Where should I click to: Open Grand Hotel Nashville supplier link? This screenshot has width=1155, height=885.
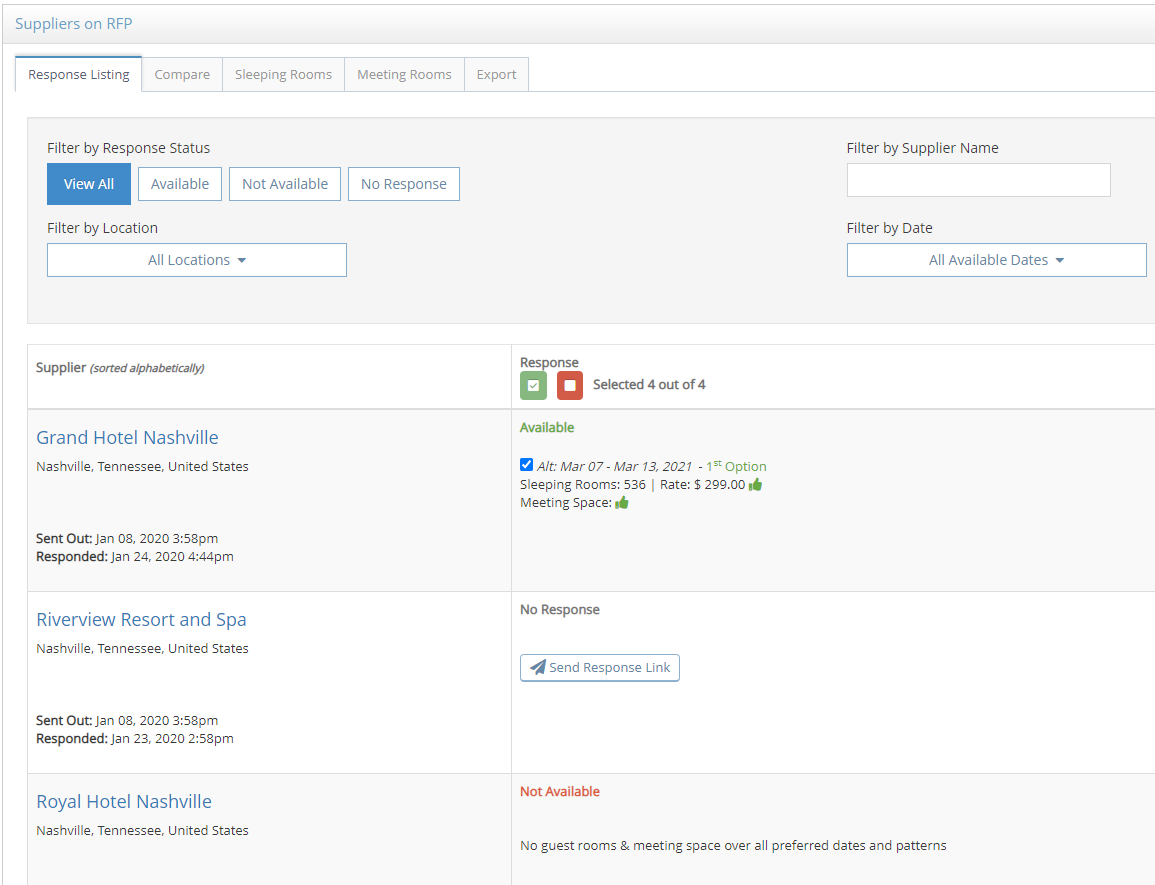pos(127,438)
